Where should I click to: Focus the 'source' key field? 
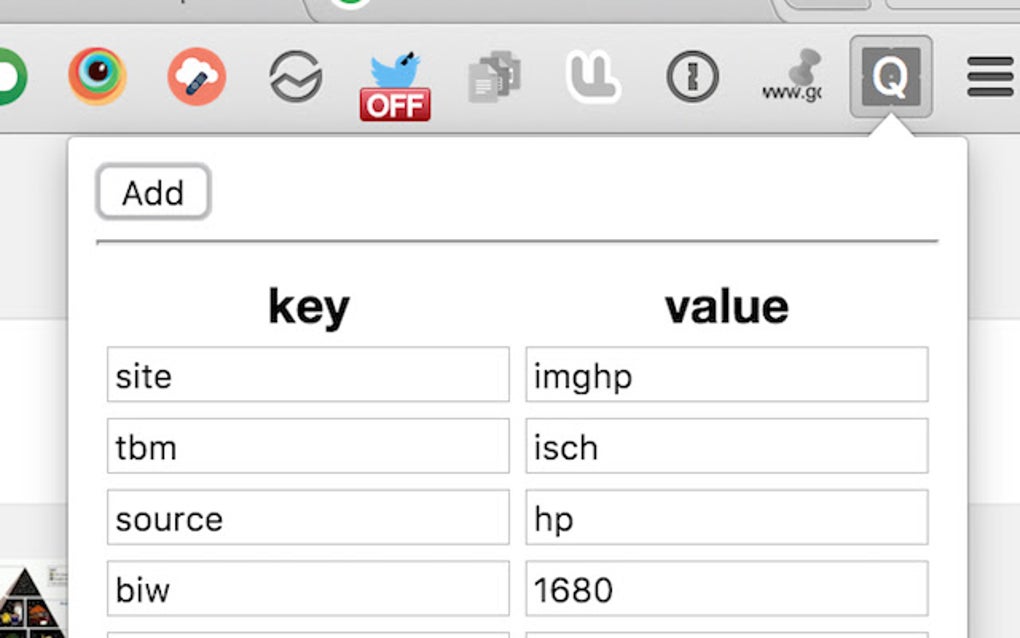coord(308,518)
